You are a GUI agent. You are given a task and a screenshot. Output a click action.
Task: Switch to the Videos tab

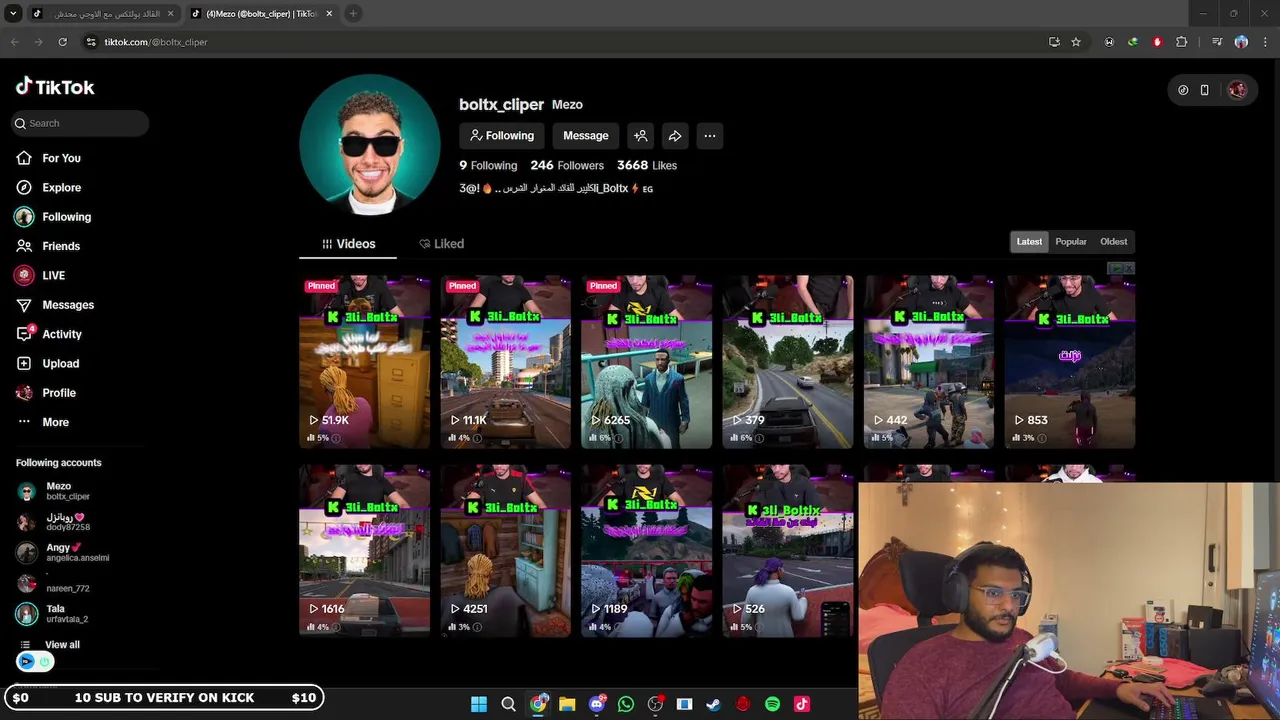348,244
